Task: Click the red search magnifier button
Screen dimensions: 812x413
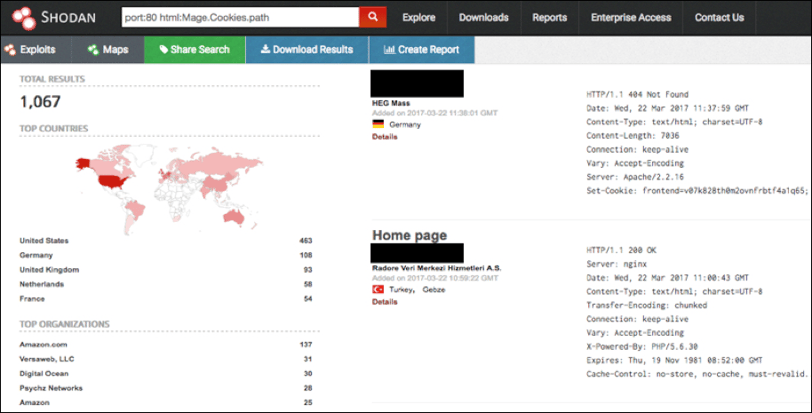Action: (373, 17)
